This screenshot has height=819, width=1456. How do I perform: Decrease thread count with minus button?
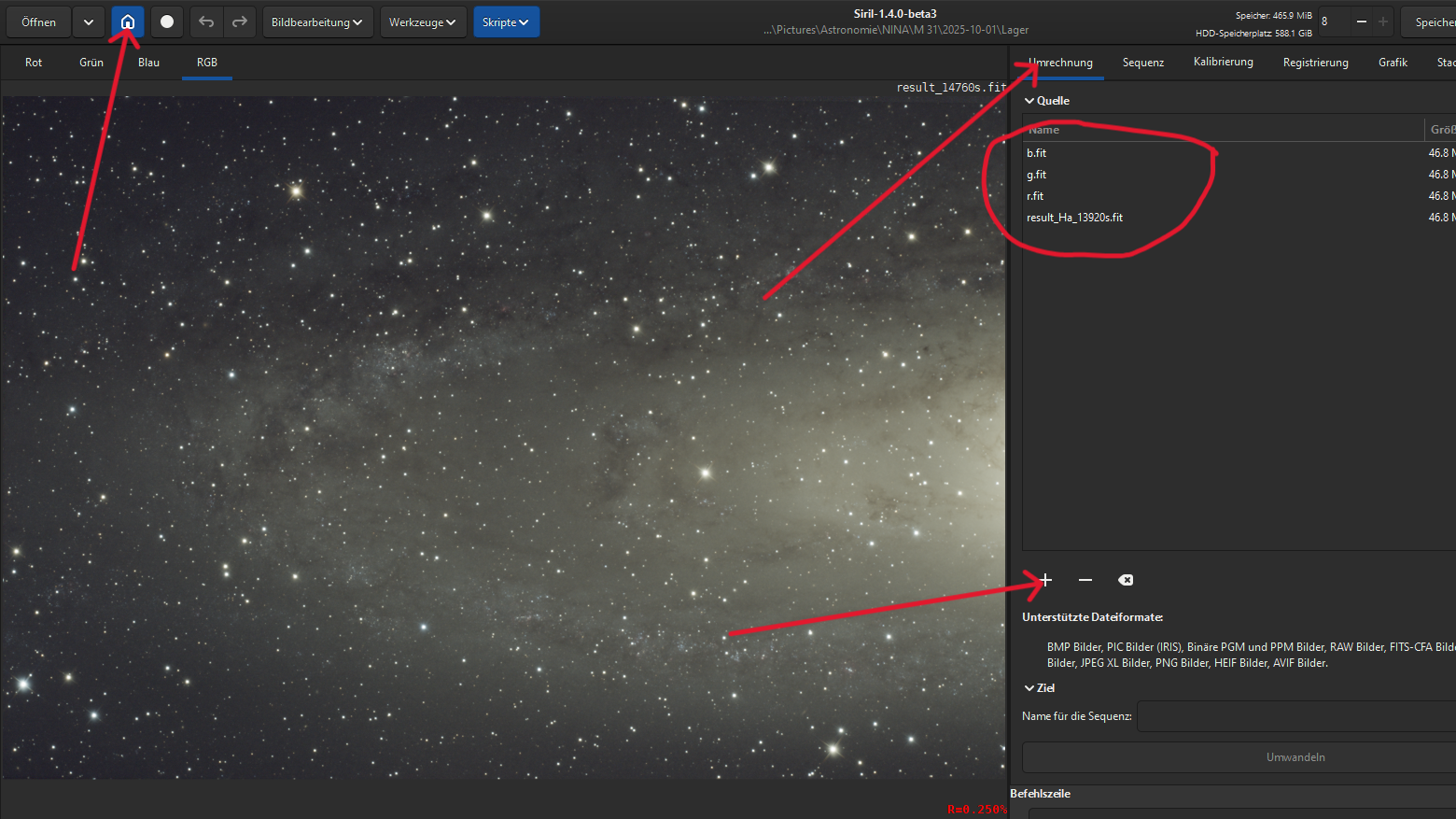(x=1362, y=21)
